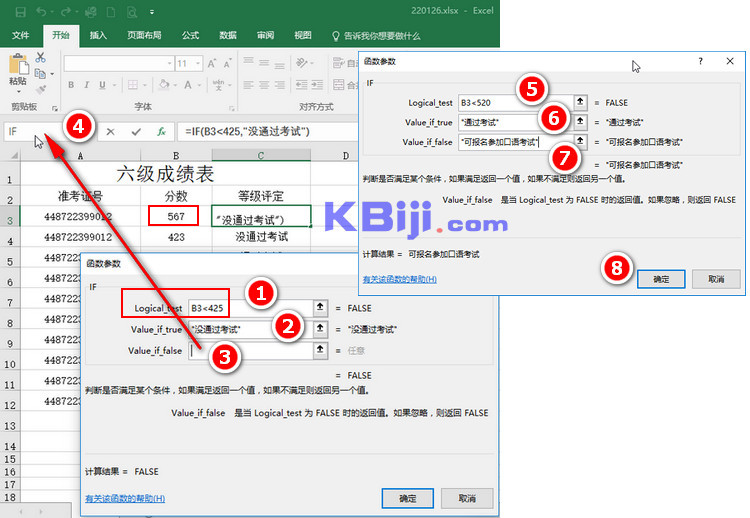Toggle Underline formatting
The image size is (750, 518).
coord(102,85)
